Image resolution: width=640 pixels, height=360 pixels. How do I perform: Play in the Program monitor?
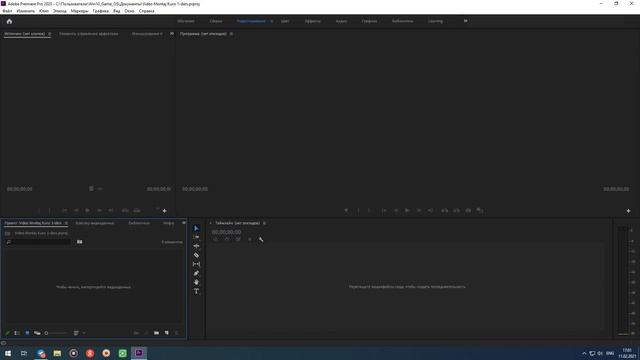pyautogui.click(x=407, y=211)
